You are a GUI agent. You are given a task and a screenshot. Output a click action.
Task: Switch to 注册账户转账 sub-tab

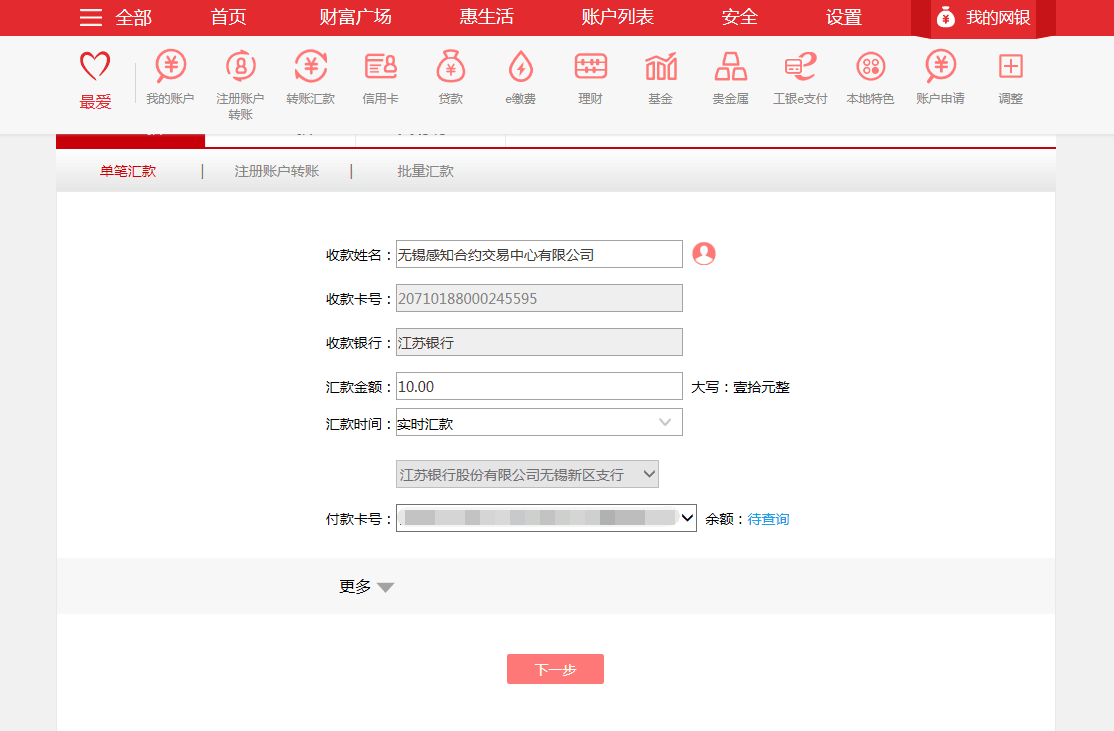coord(277,171)
